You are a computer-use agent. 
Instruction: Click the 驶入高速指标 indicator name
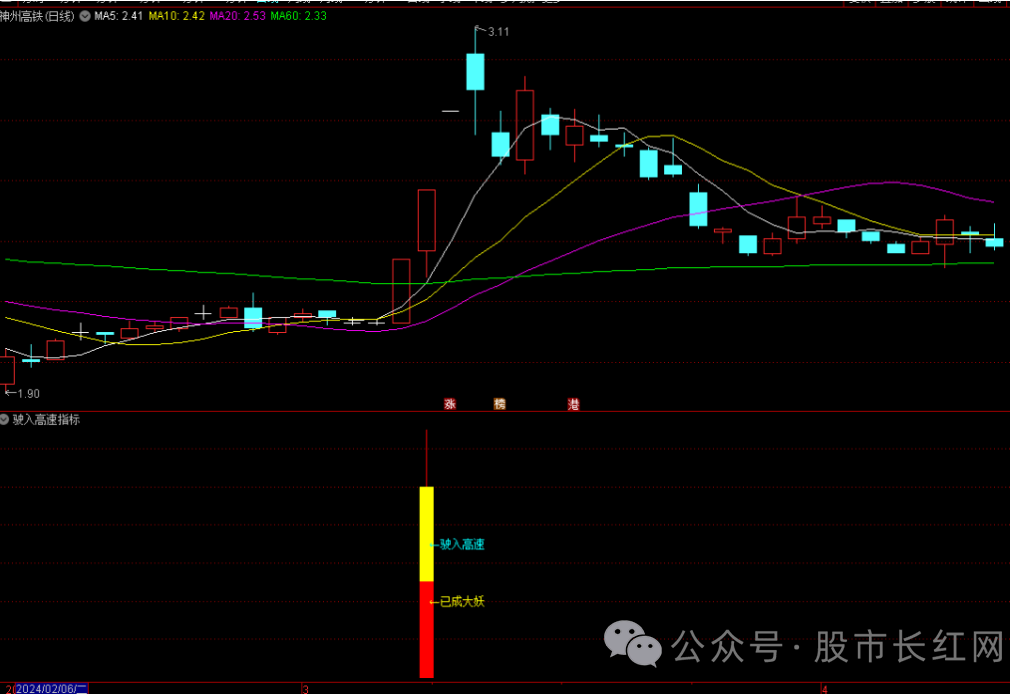(46, 420)
